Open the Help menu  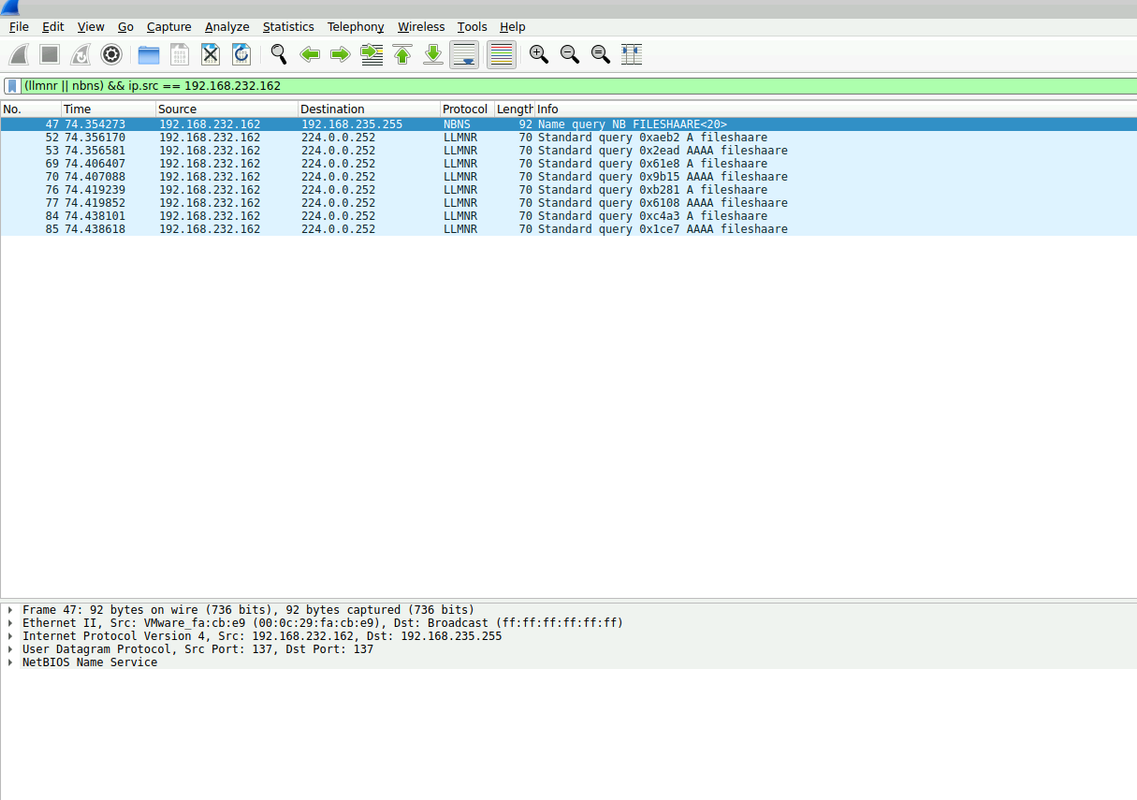coord(512,27)
